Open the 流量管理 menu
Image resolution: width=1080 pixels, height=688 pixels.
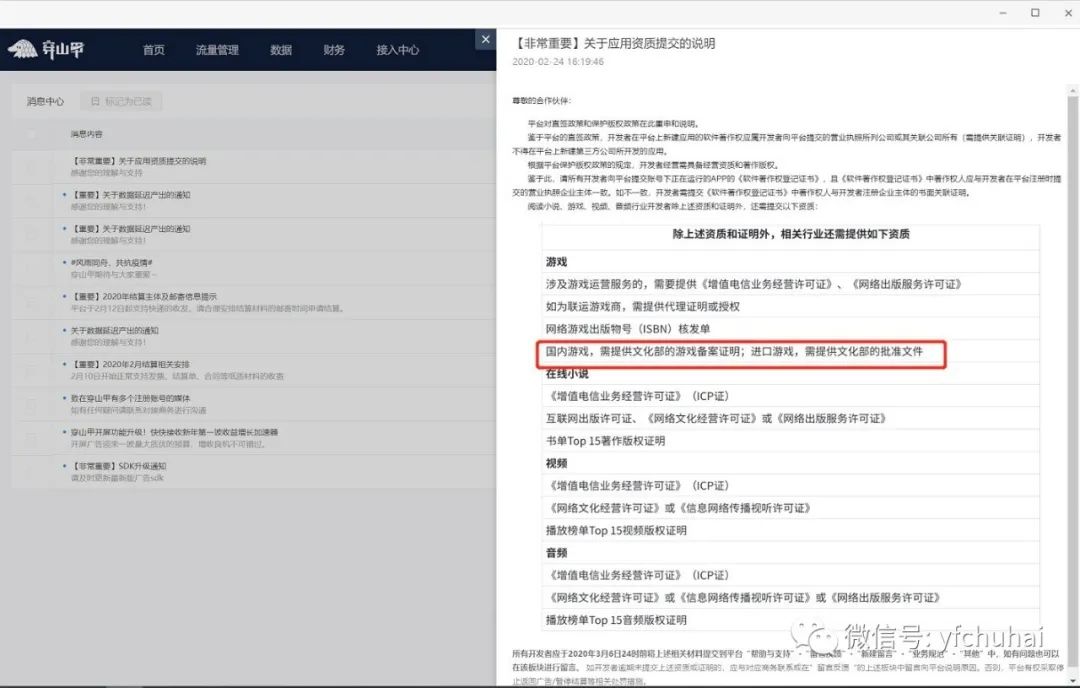coord(216,48)
